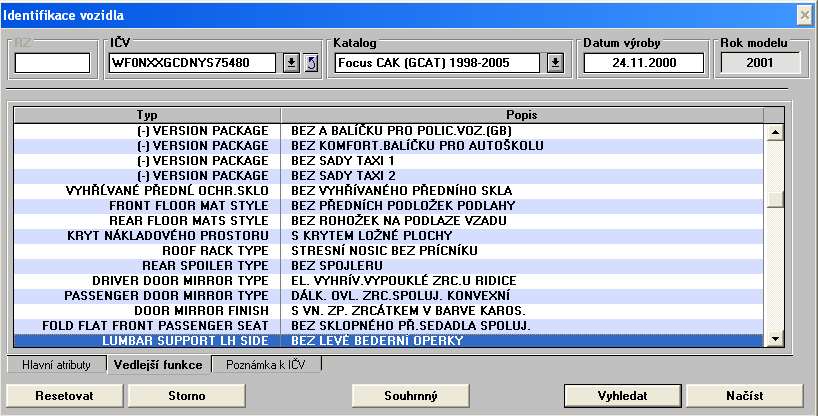The height and width of the screenshot is (416, 818).
Task: Open the Poznámka k IČV tab
Action: (x=266, y=365)
